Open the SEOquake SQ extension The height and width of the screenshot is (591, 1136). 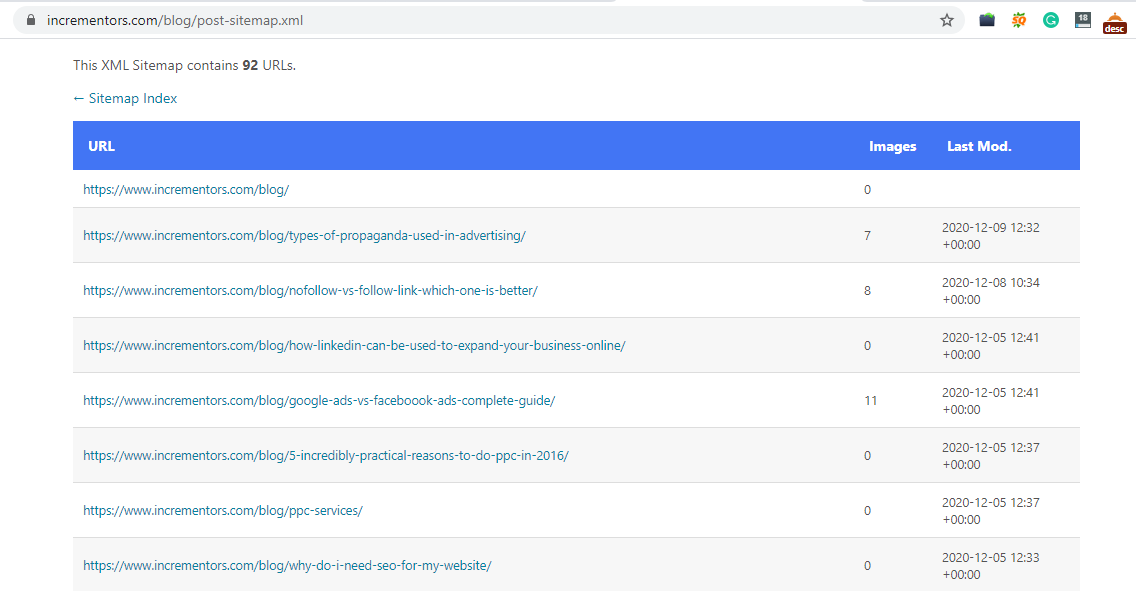1019,20
